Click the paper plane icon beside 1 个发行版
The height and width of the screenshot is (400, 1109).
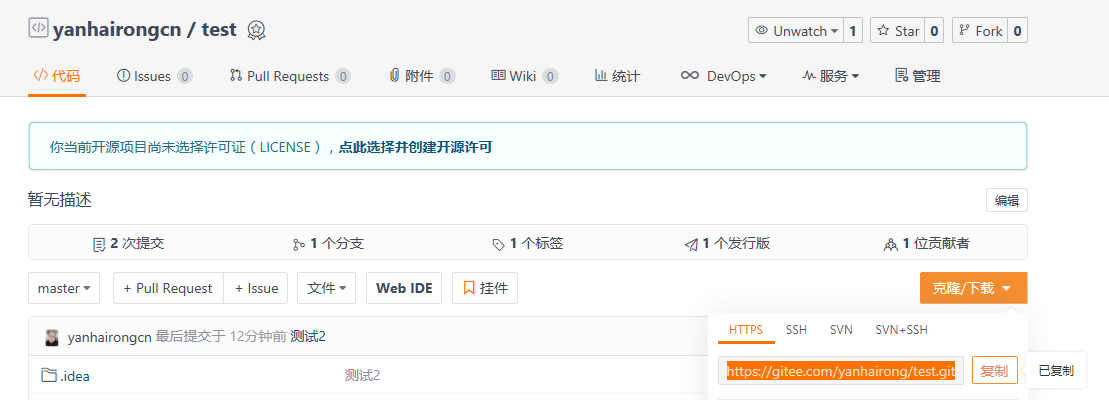click(691, 245)
